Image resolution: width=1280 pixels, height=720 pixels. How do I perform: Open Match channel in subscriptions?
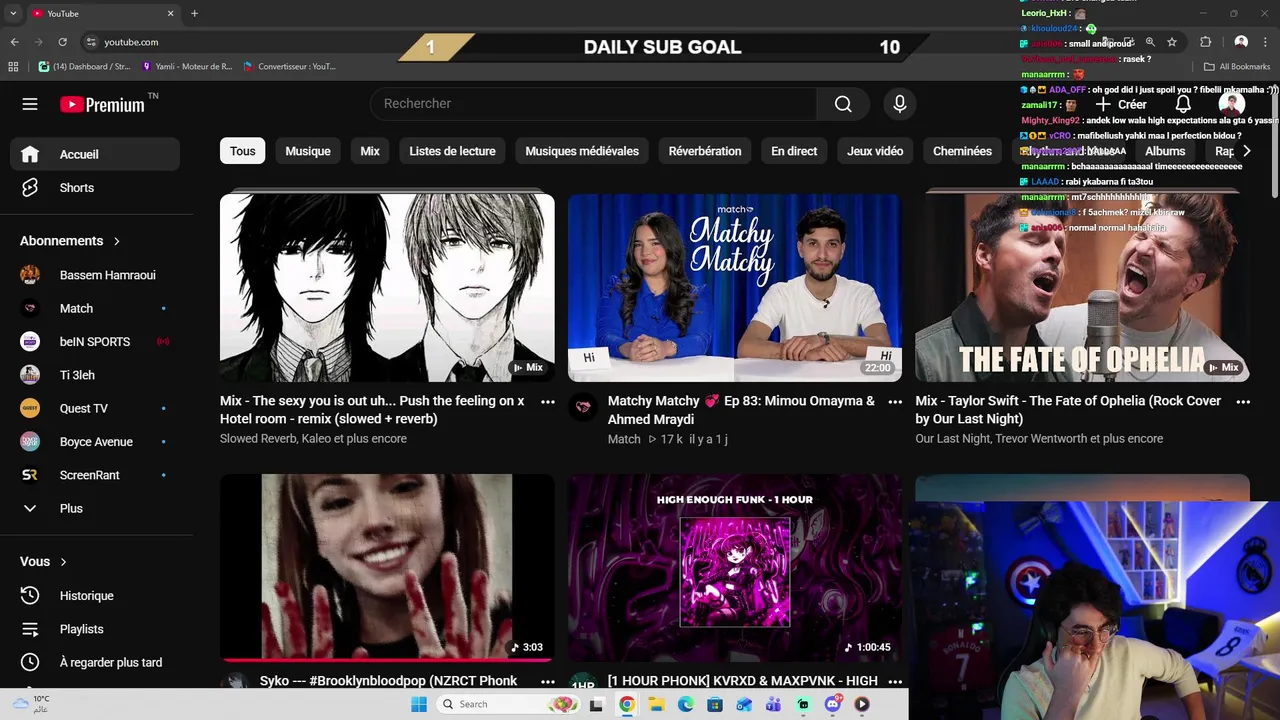click(x=95, y=309)
